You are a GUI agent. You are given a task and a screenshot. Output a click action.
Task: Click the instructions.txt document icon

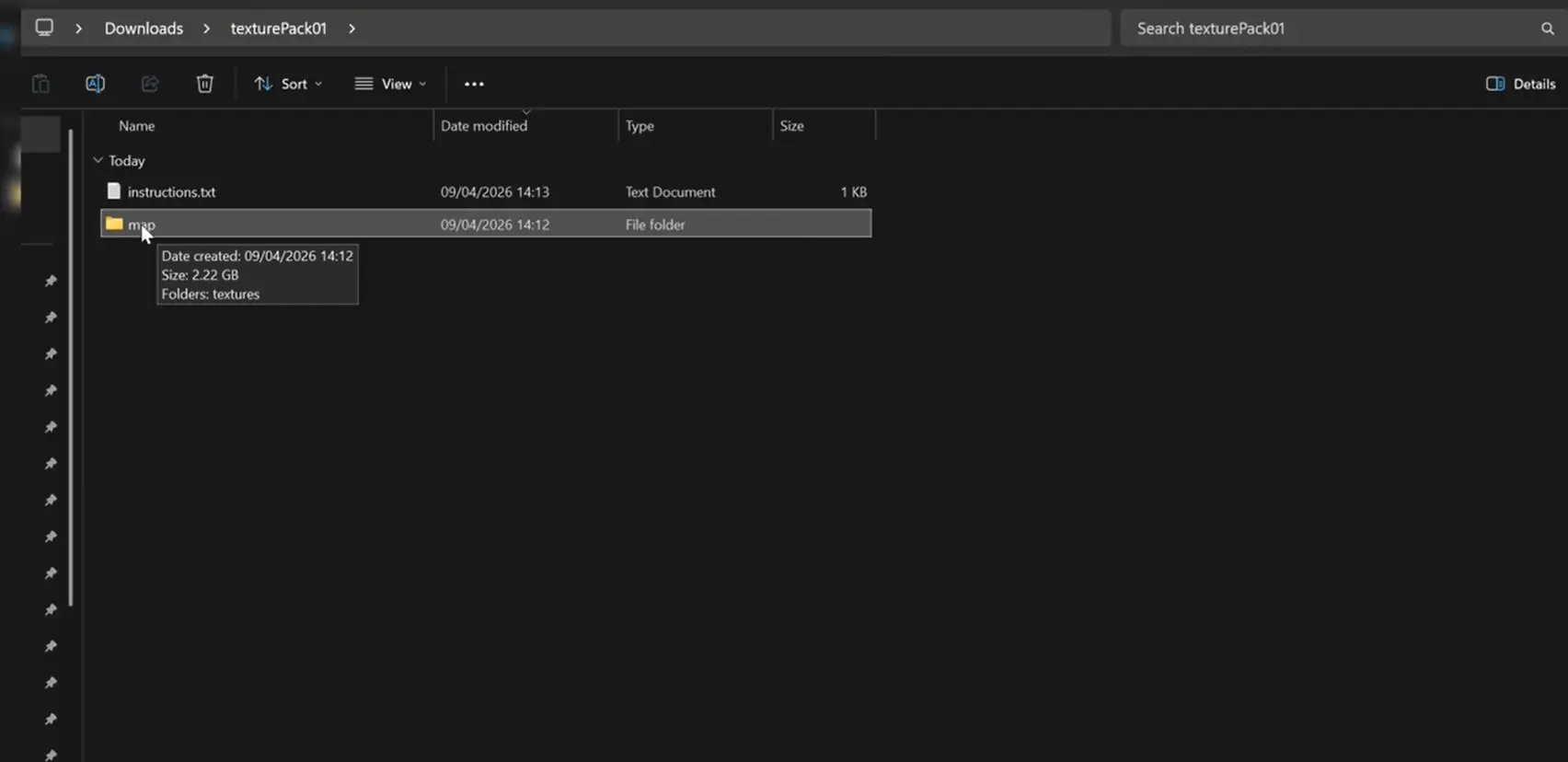point(114,191)
